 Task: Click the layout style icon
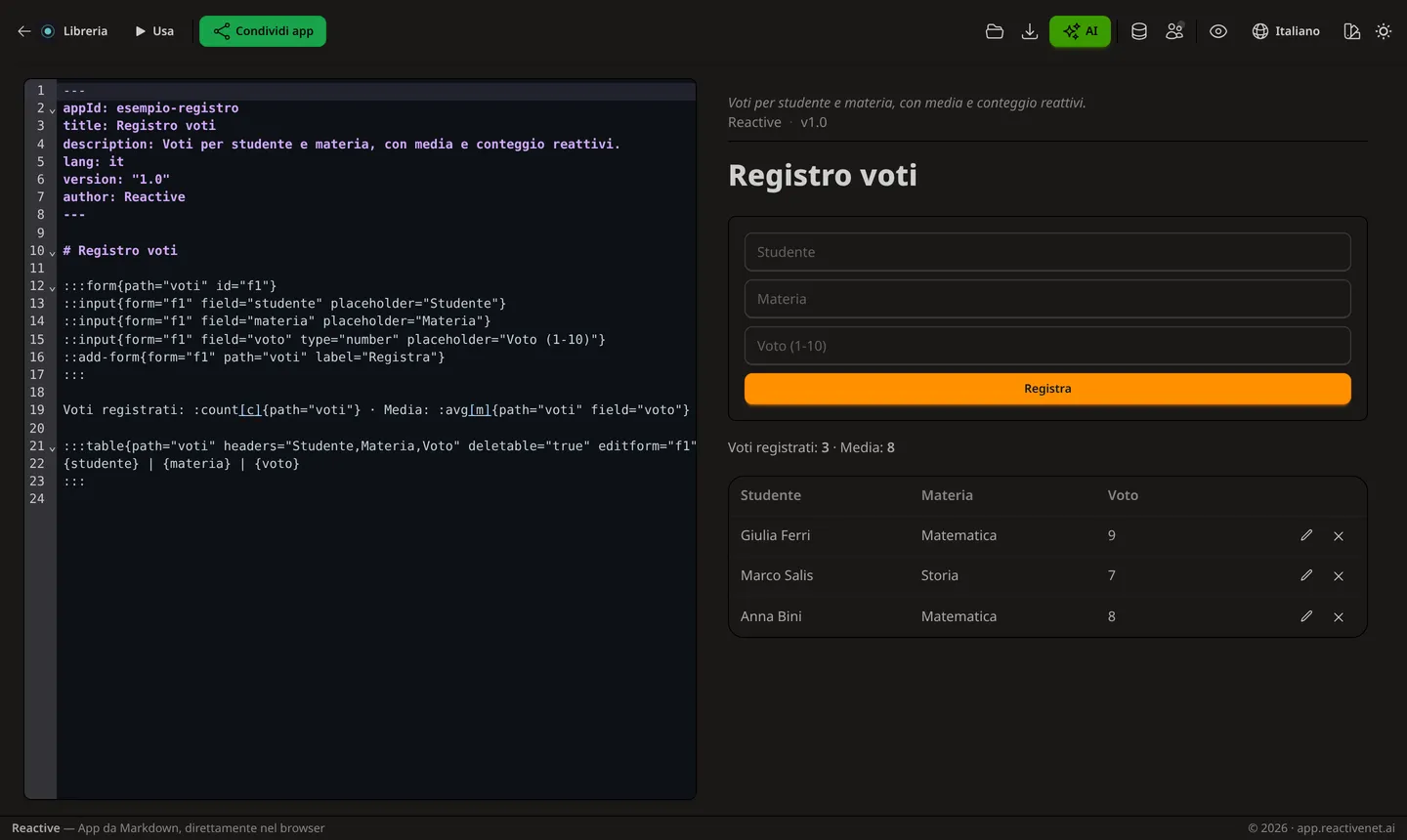pos(1352,31)
